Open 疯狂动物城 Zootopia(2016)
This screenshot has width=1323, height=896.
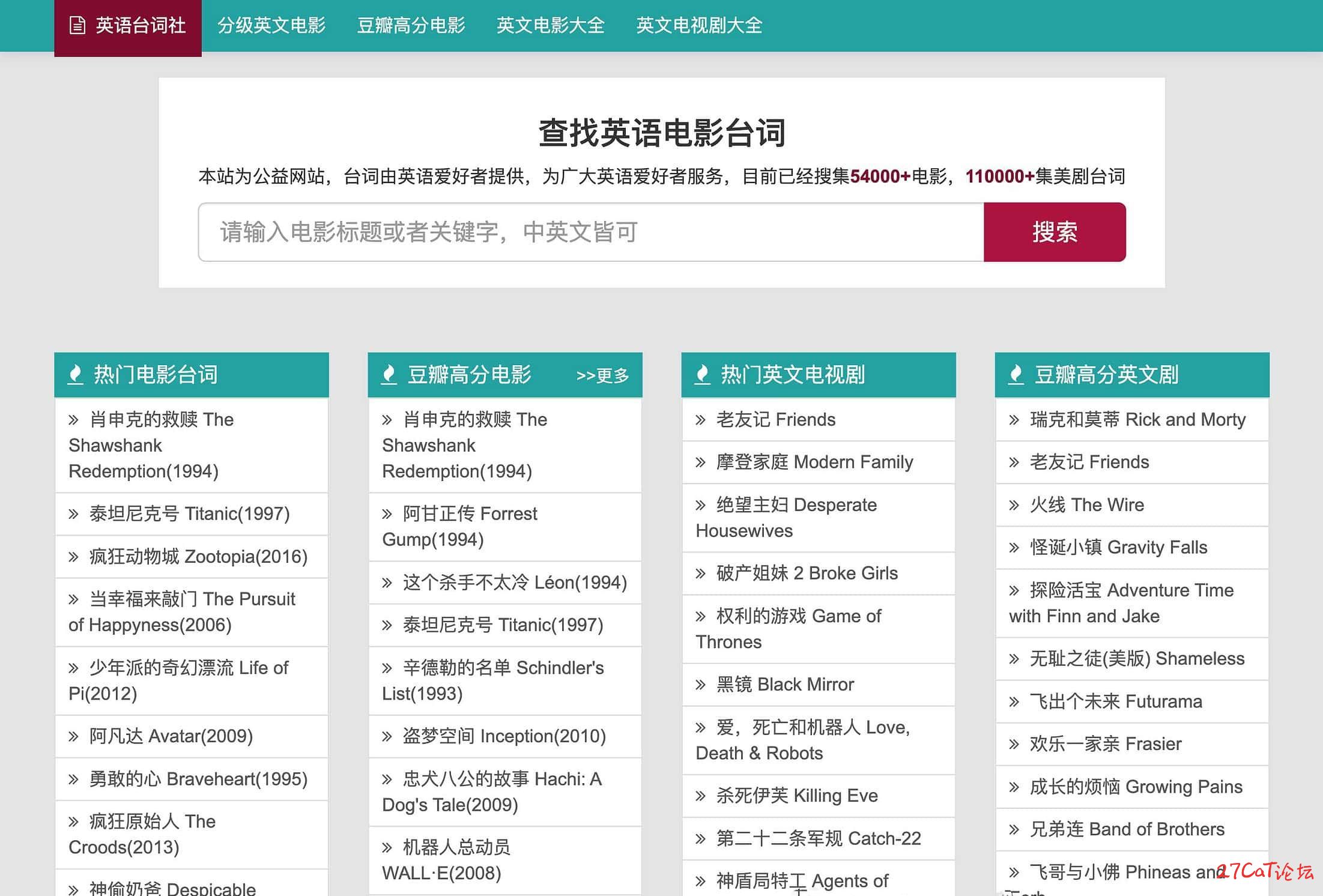point(192,557)
